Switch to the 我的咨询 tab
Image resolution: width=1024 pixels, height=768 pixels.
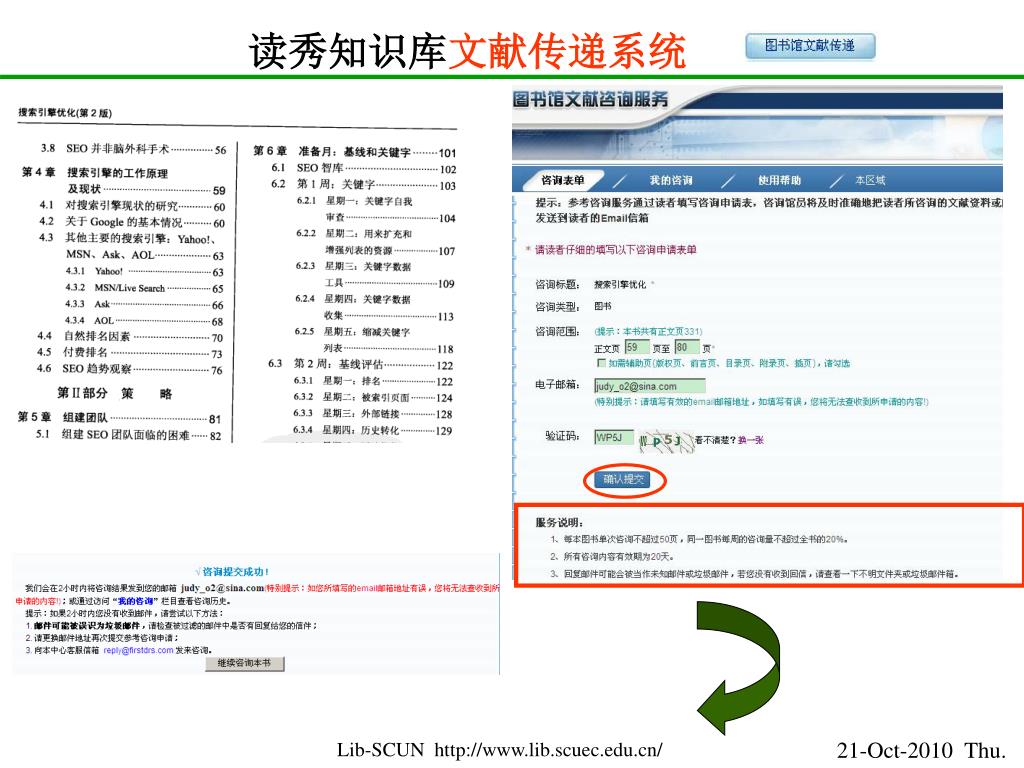point(671,180)
